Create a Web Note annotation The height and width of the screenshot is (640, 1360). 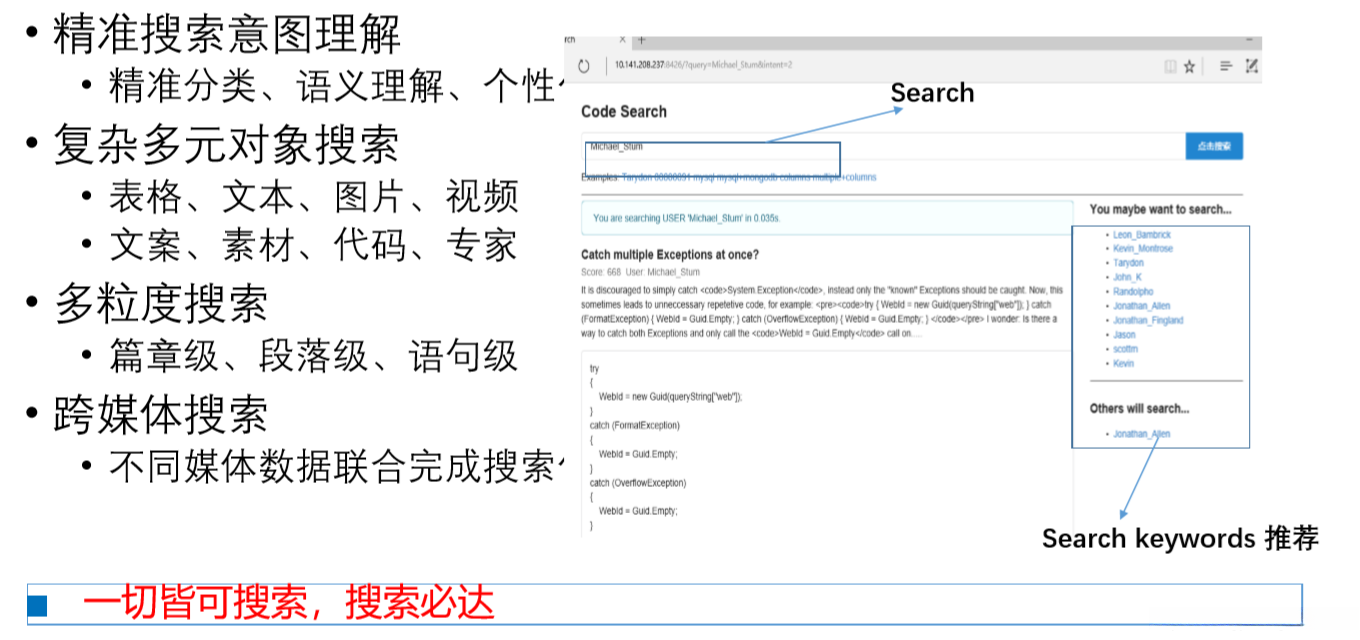pos(1250,64)
